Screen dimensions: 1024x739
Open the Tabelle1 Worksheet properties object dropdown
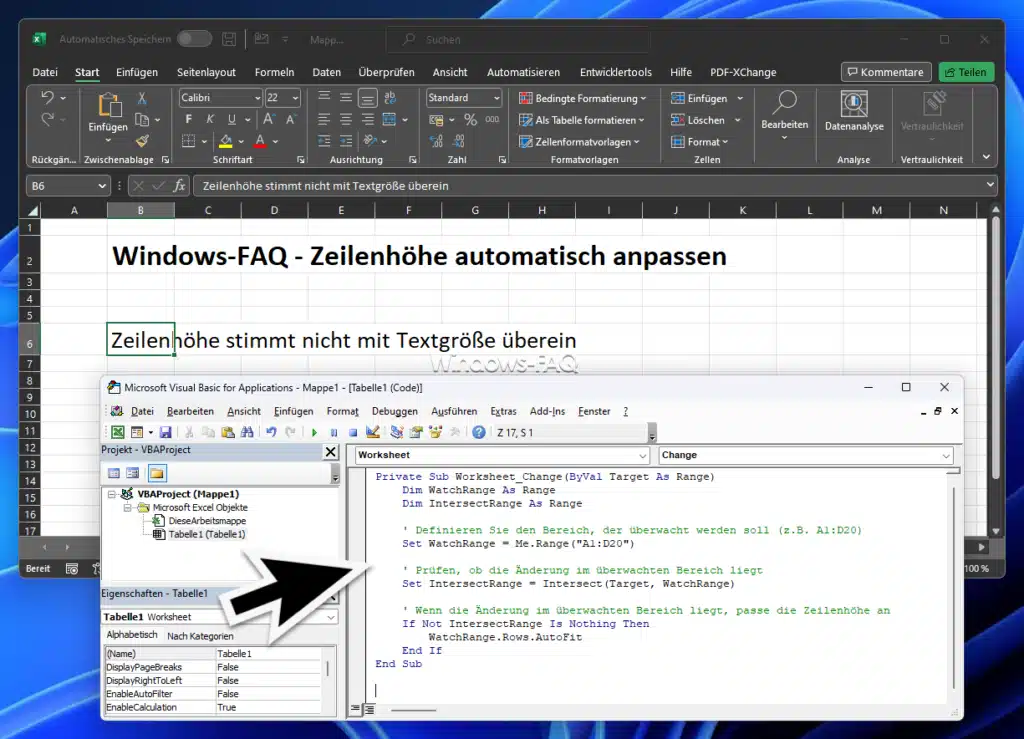[x=331, y=617]
